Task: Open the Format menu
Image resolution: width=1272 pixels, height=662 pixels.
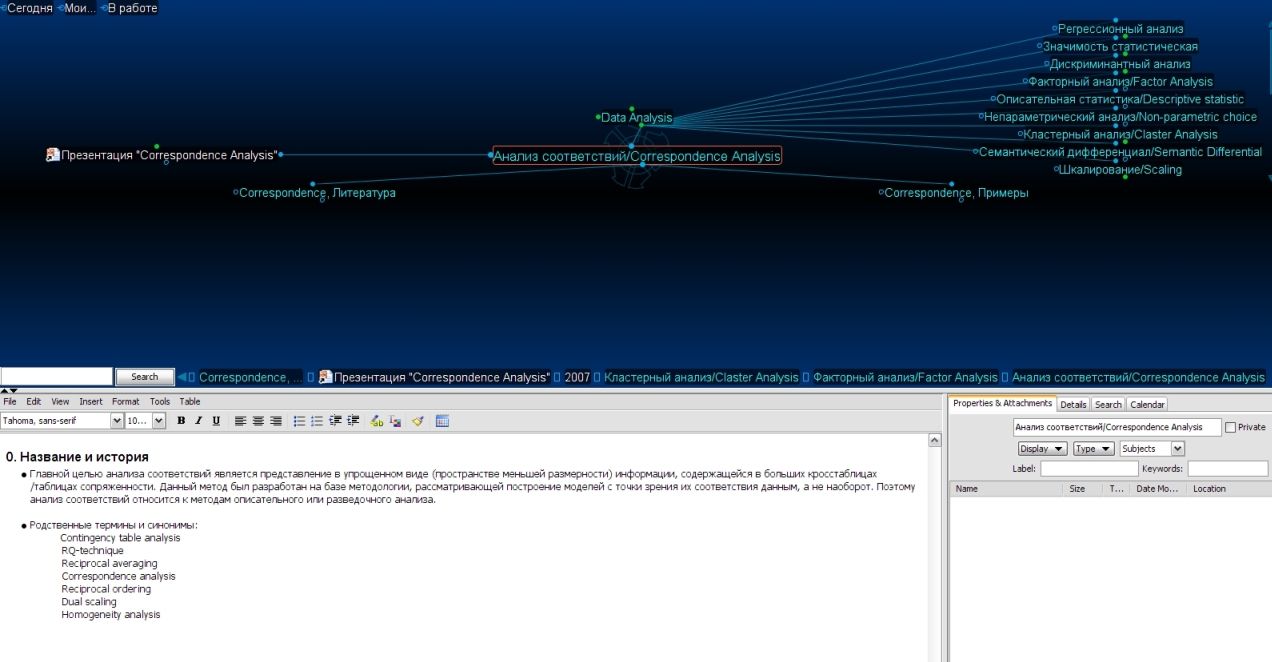Action: (x=126, y=401)
